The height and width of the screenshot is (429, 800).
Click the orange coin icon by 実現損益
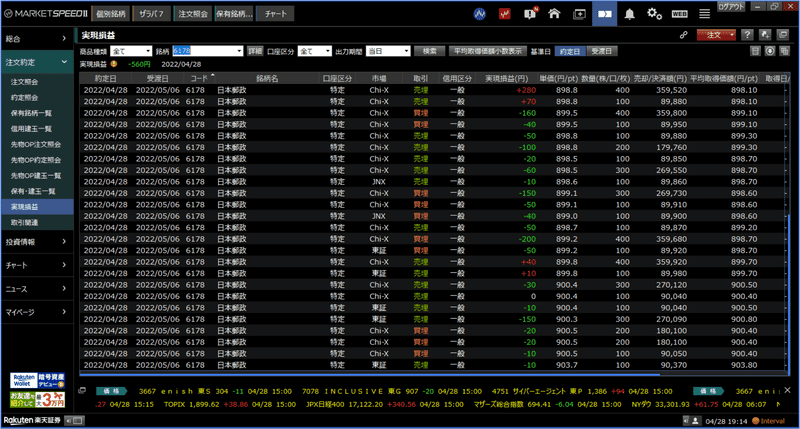pos(114,64)
